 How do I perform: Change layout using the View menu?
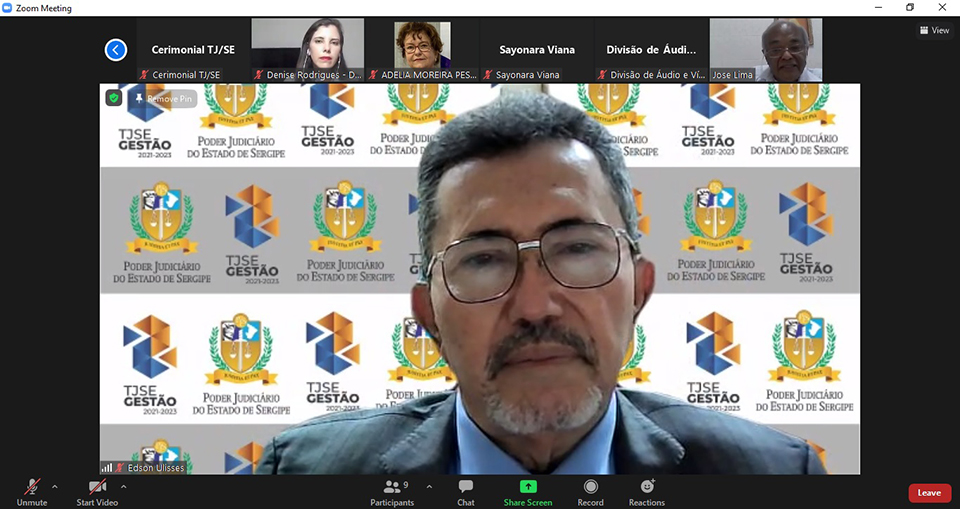pos(934,30)
